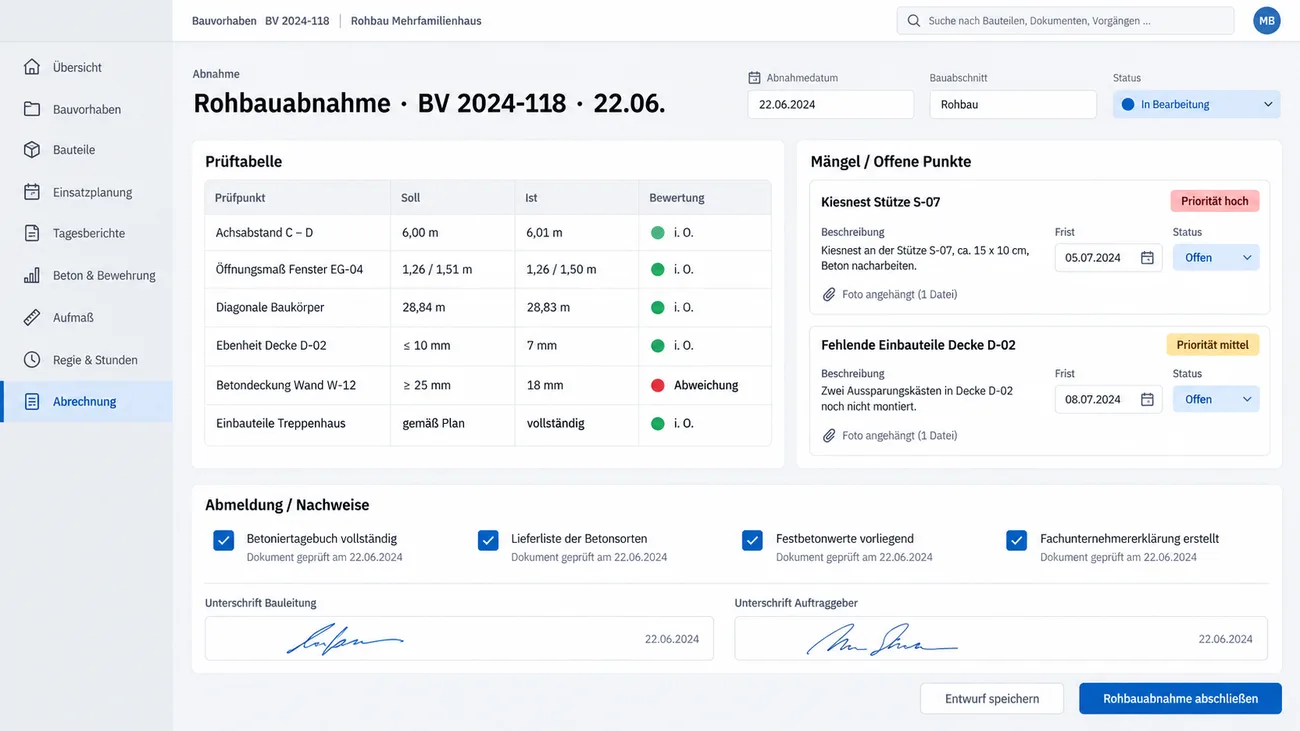Click paperclip icon on Kiesnest Stütze S-07 card
1300x731 pixels.
pos(829,294)
